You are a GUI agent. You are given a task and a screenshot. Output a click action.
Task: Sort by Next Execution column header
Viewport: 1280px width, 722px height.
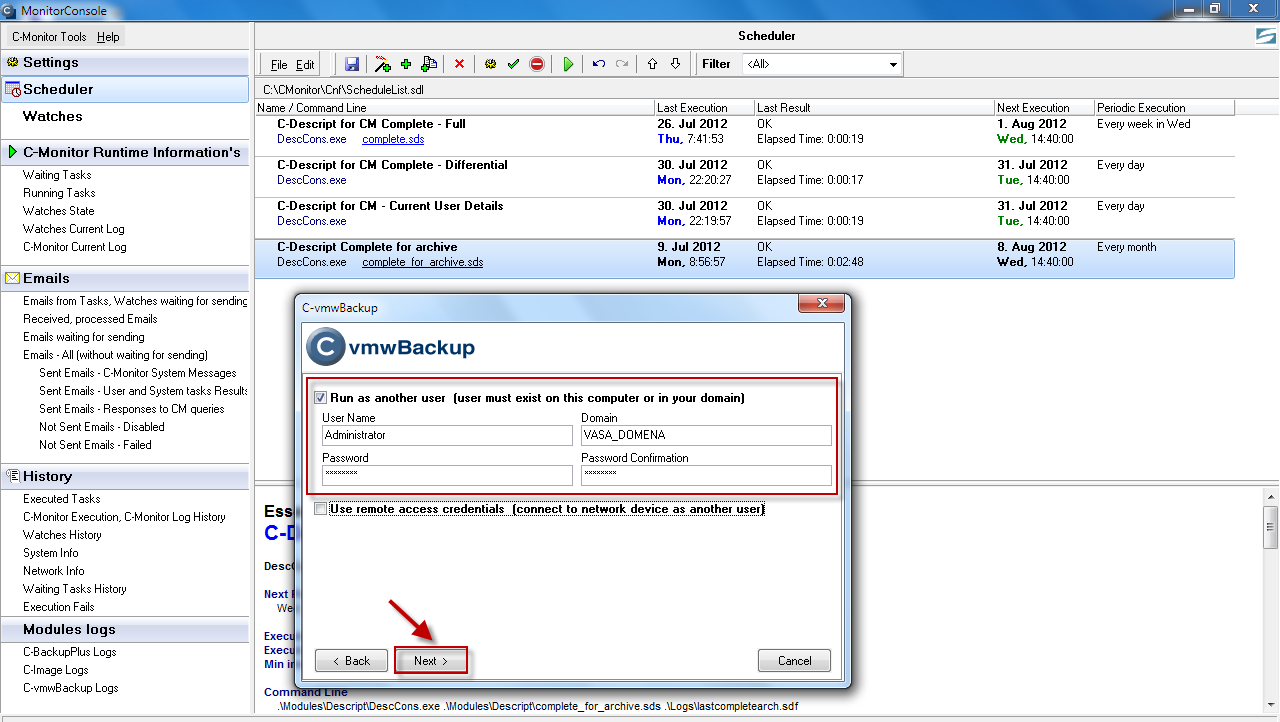(x=1045, y=107)
